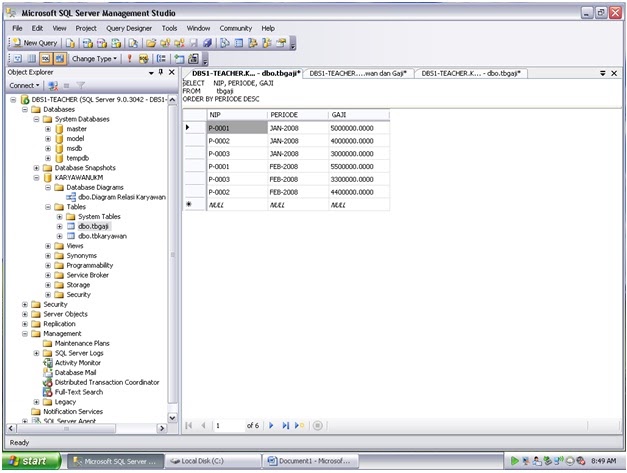Click the Windows start button
627x473 pixels.
click(31, 461)
